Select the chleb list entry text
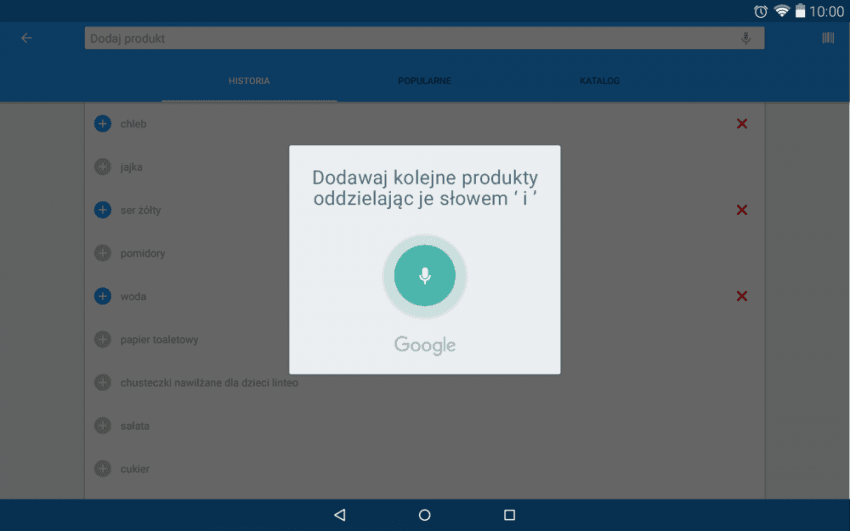The height and width of the screenshot is (531, 850). [133, 124]
